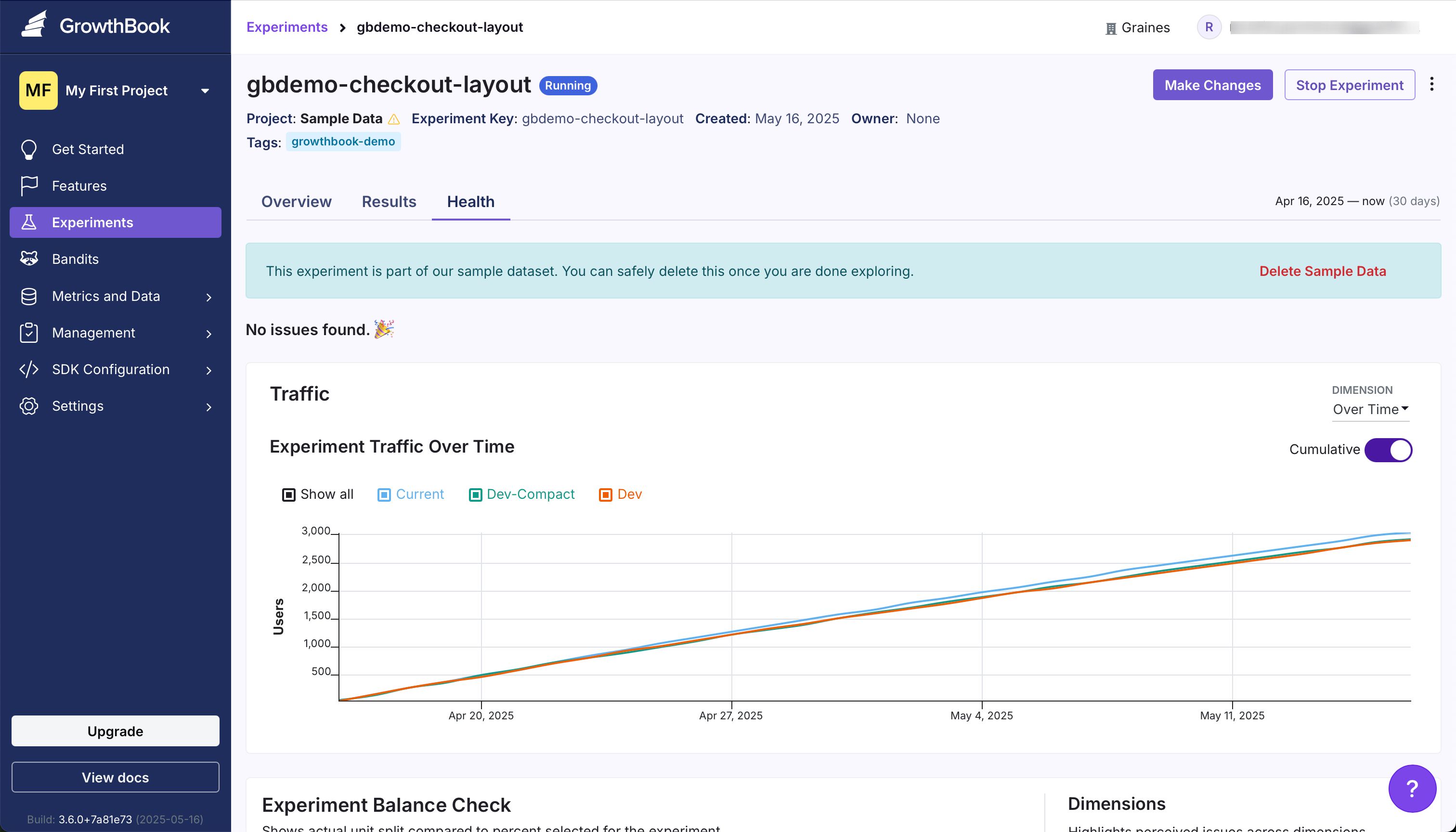This screenshot has width=1456, height=832.
Task: Click the Created May 16, 2025 text
Action: pyautogui.click(x=767, y=118)
